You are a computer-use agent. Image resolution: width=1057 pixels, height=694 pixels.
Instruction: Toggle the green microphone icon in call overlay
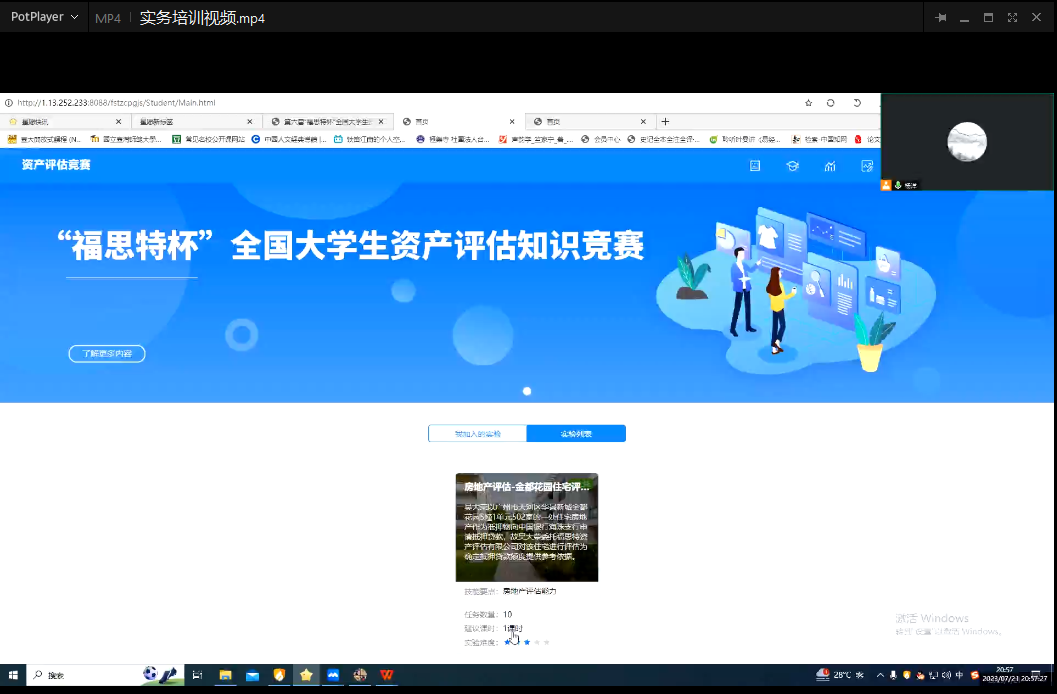(898, 185)
